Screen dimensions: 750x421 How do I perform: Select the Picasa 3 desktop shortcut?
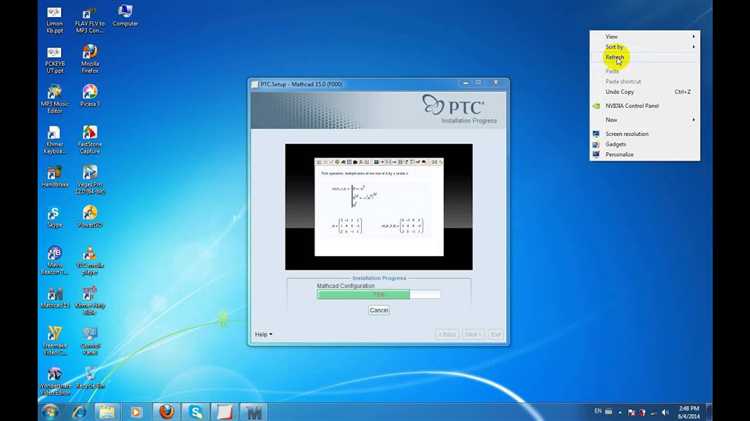point(90,95)
